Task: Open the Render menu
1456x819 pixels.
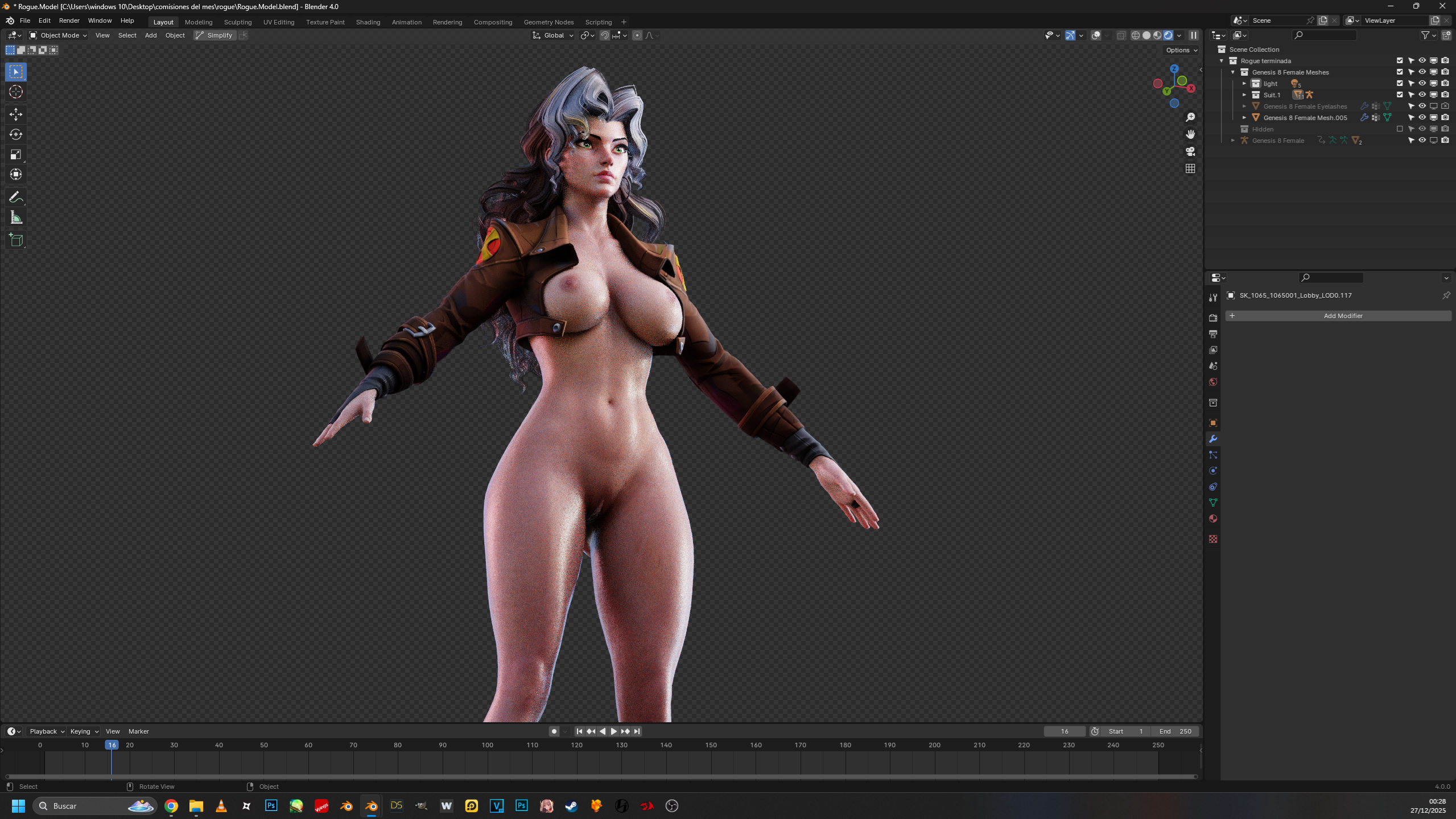Action: click(x=69, y=20)
